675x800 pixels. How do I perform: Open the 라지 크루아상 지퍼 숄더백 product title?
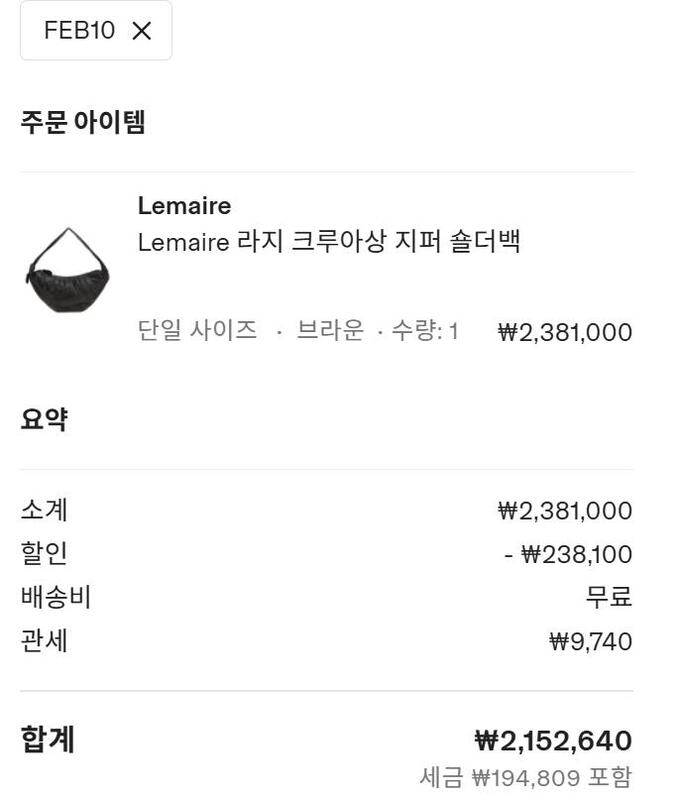click(329, 242)
